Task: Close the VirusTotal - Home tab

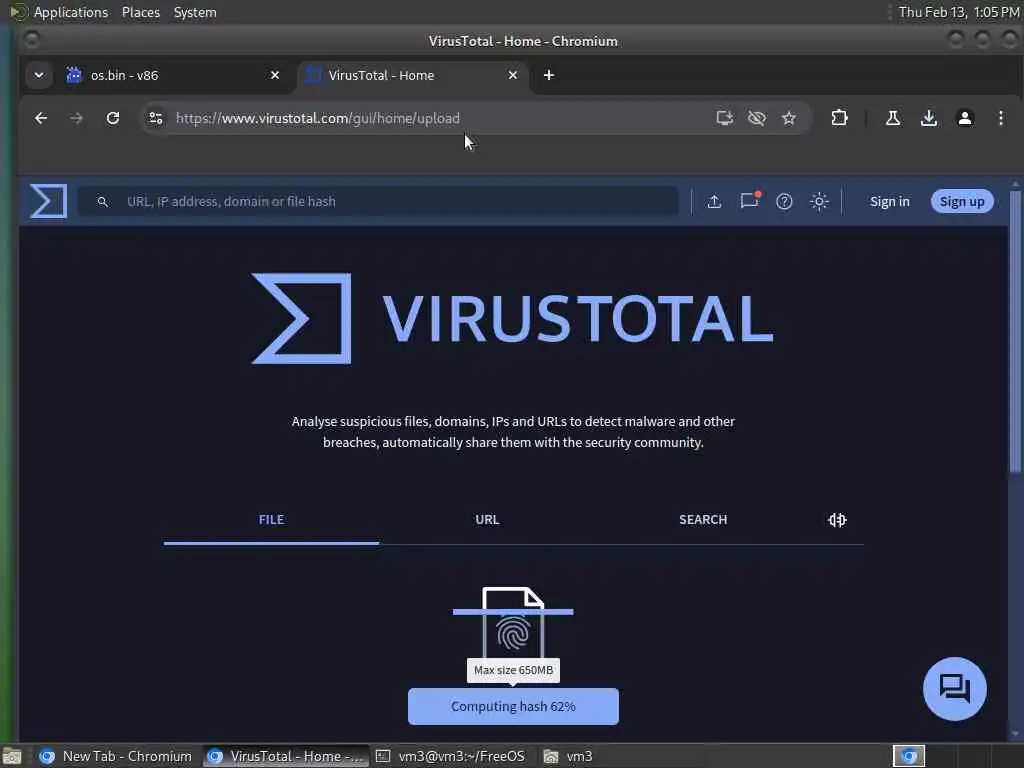Action: (x=513, y=75)
